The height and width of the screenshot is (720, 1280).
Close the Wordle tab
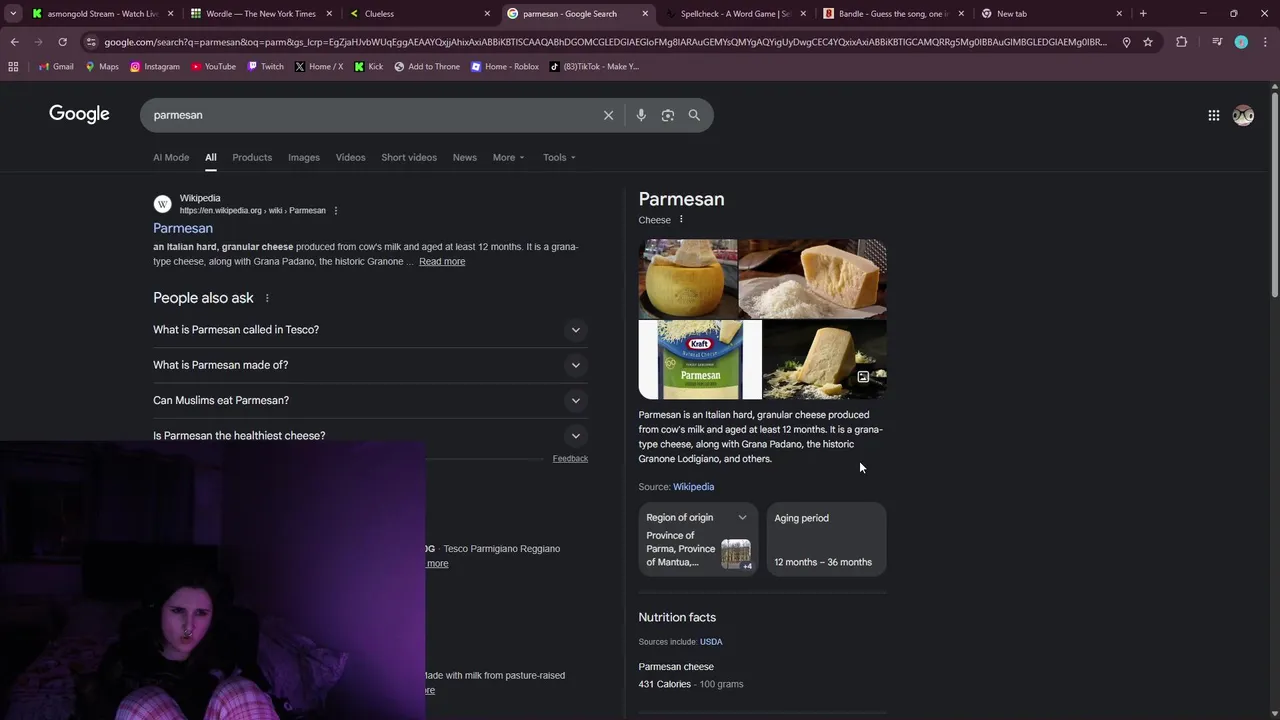click(x=329, y=14)
